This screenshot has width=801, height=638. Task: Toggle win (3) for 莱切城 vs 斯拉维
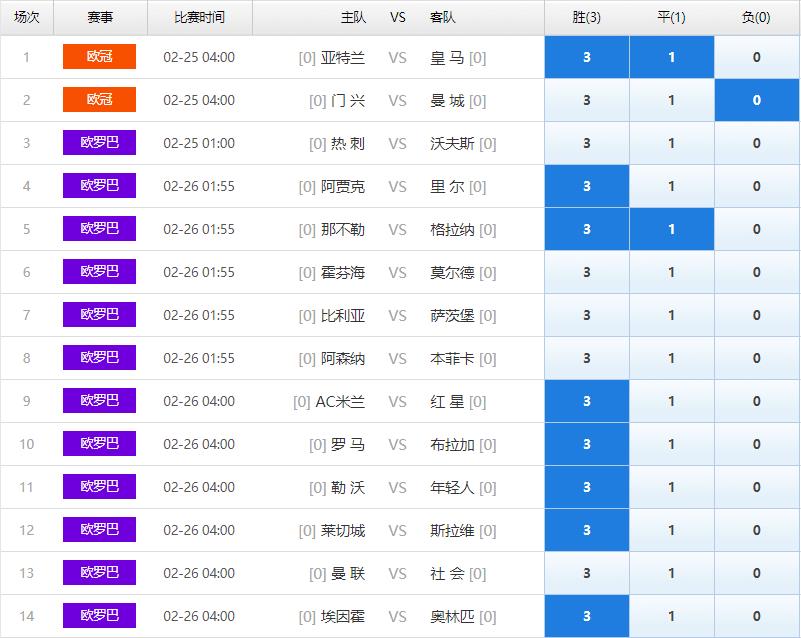click(587, 530)
